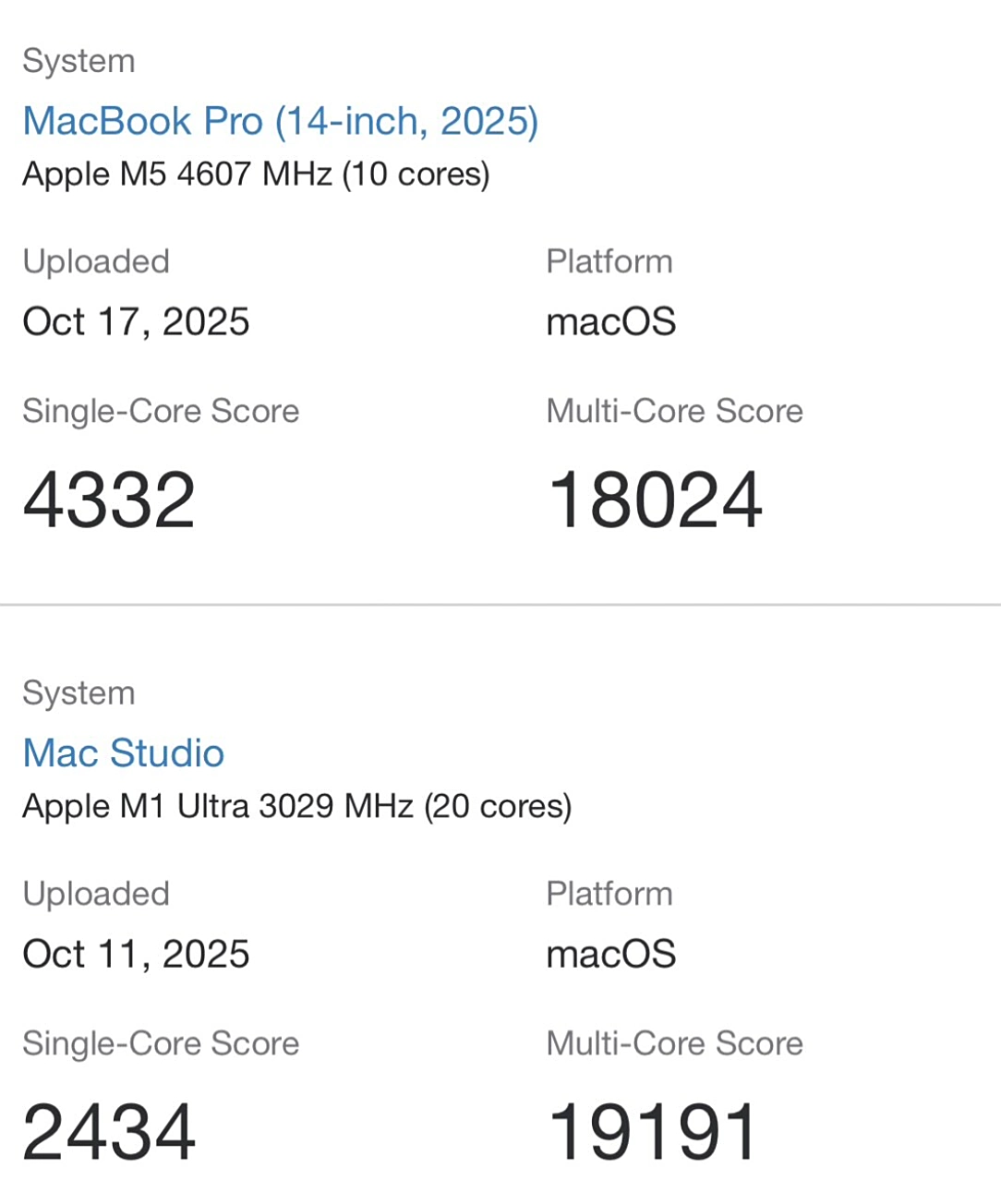Open the MacBook Pro (14-inch, 2025) link
Image resolution: width=1001 pixels, height=1204 pixels.
pyautogui.click(x=280, y=121)
